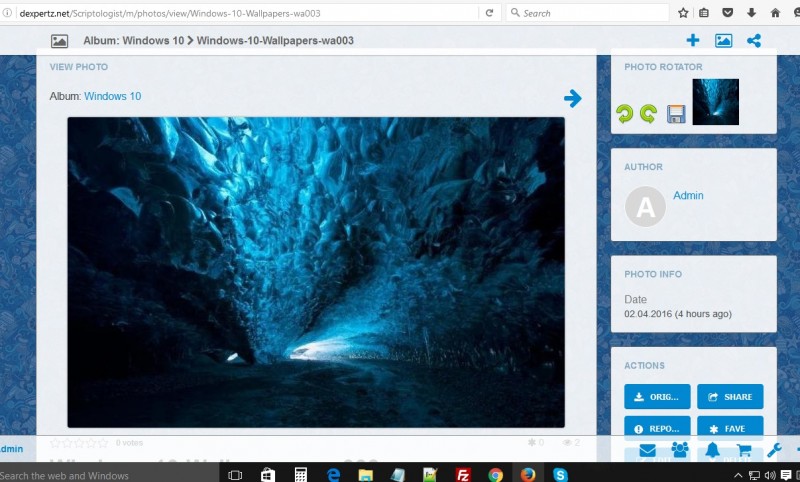Open shopping cart icon in bottom bar
800x482 pixels.
click(744, 450)
